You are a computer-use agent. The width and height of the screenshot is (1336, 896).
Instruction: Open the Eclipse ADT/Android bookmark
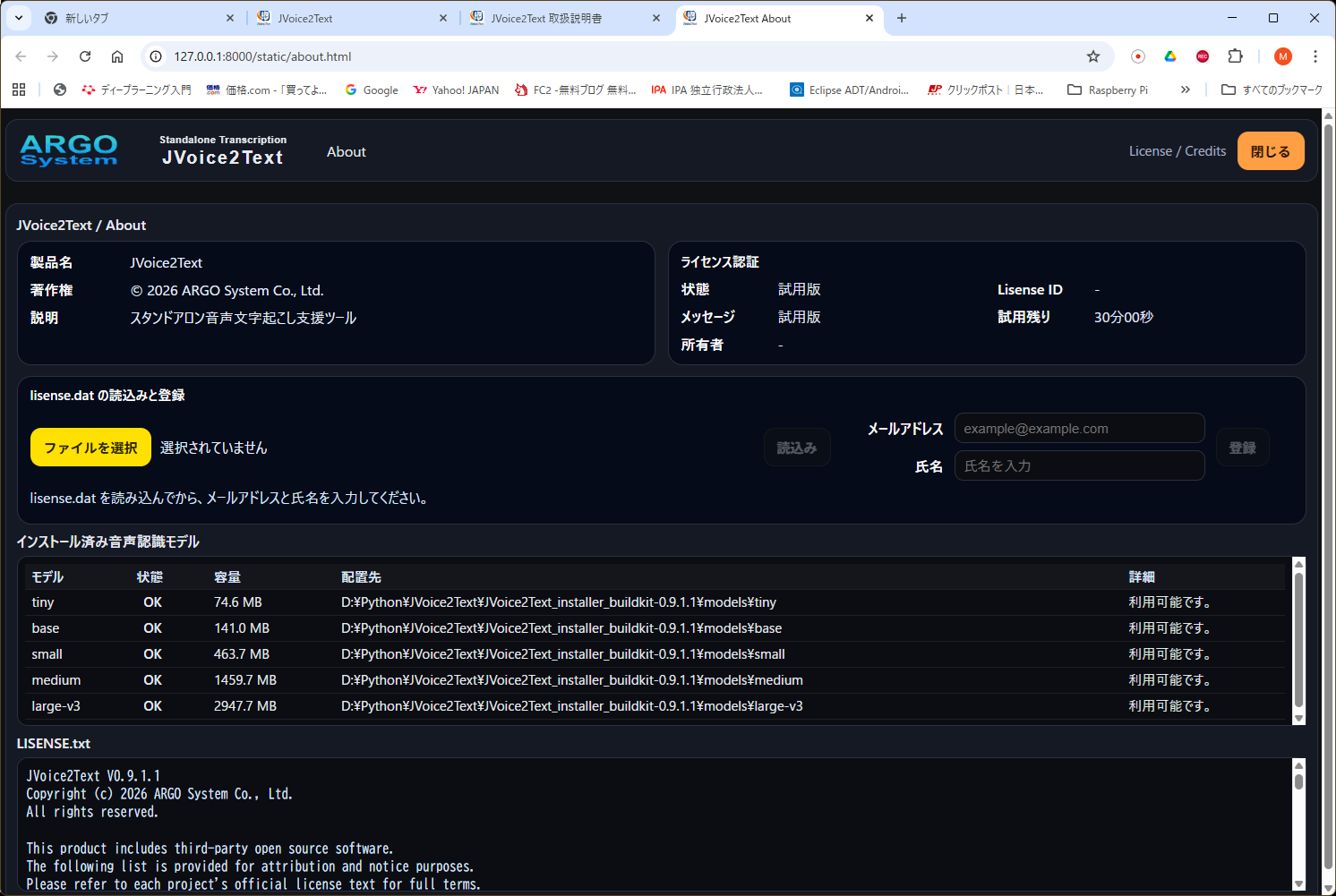click(x=850, y=90)
